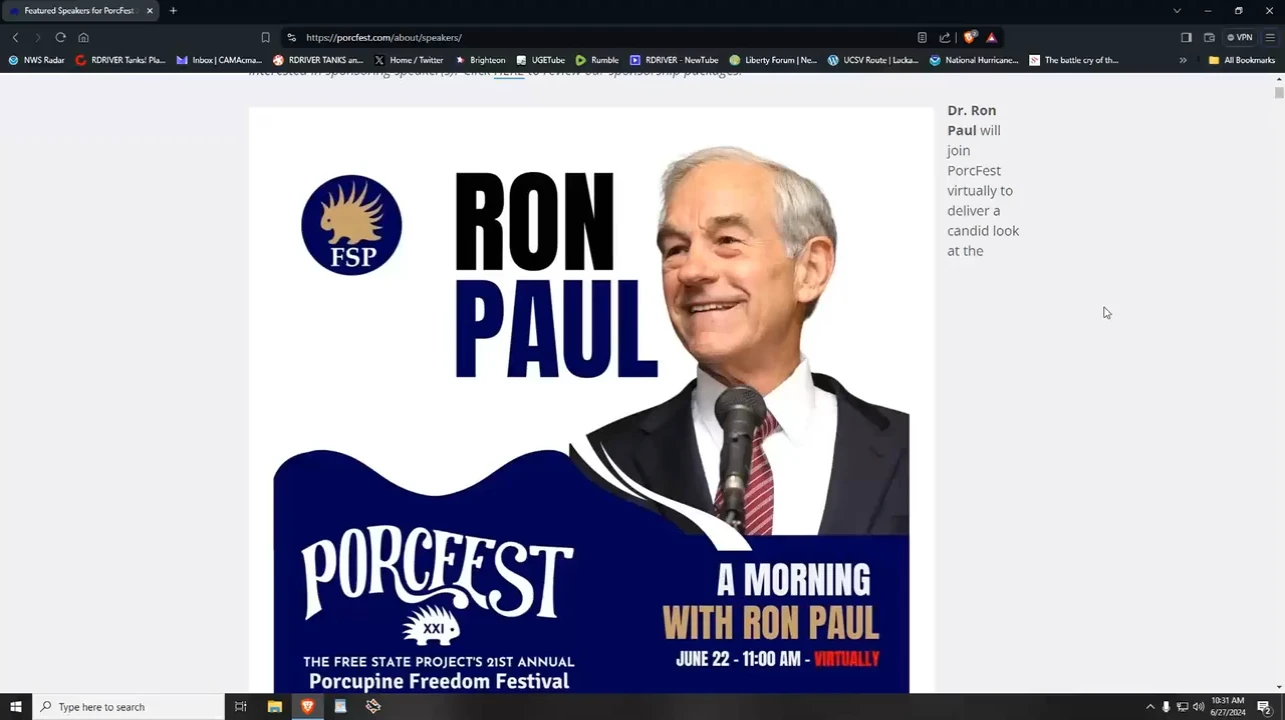Show hidden system tray icons
Viewport: 1285px width, 720px height.
1150,707
